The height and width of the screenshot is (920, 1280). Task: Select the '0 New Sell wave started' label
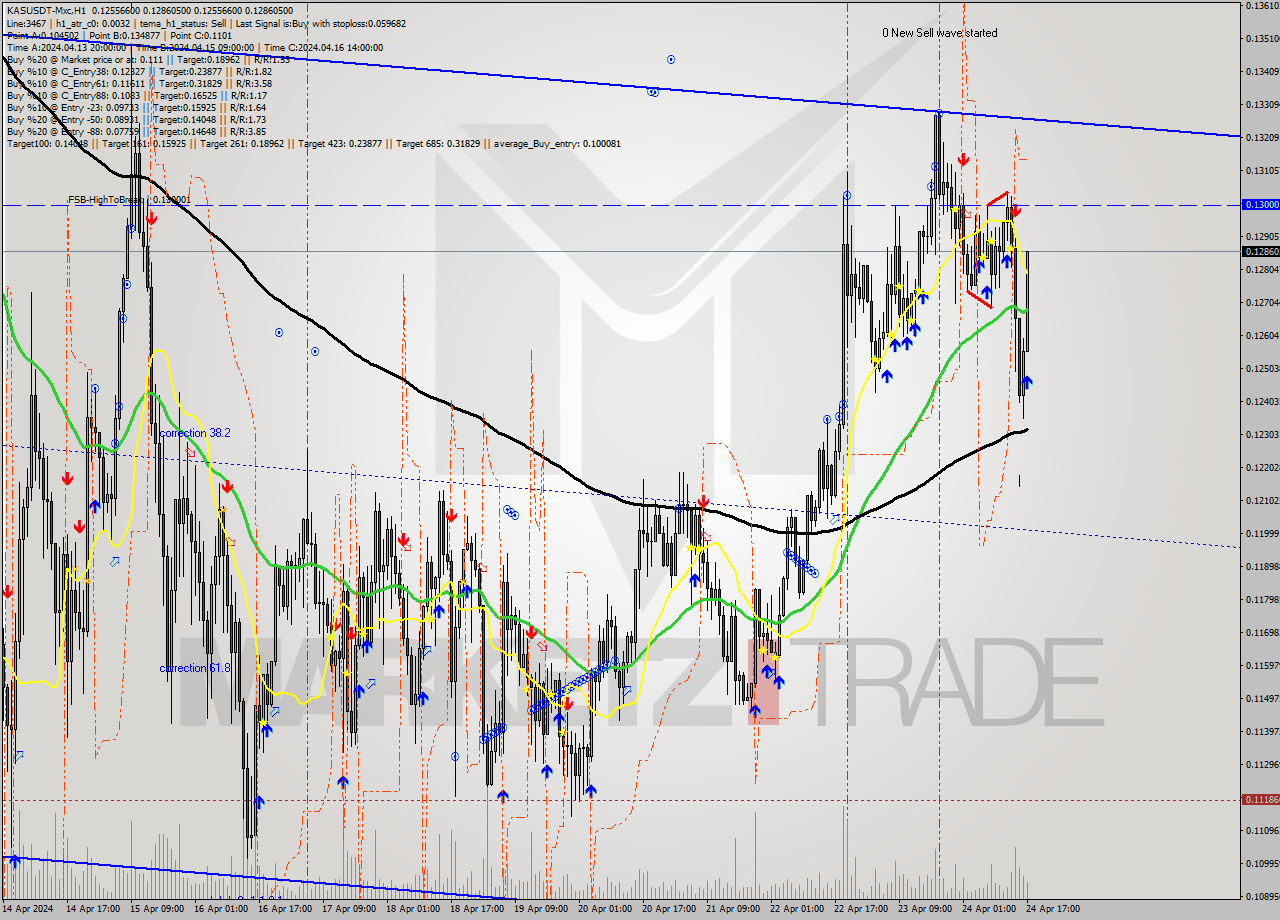pos(939,33)
